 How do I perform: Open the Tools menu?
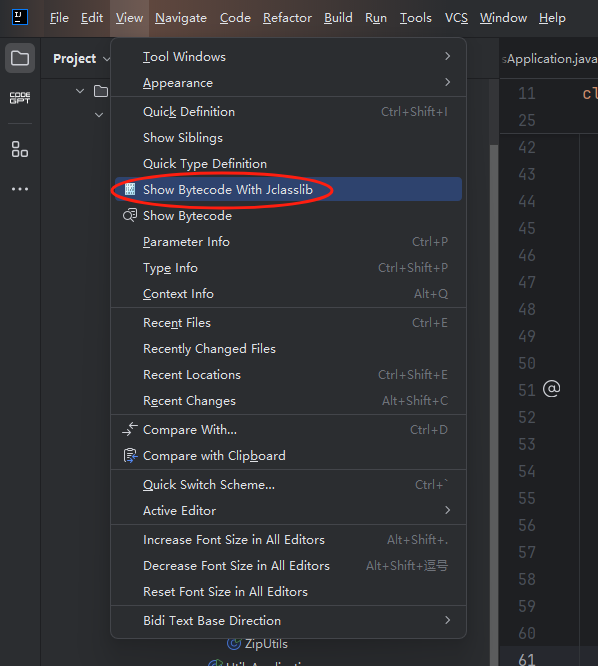tap(415, 18)
